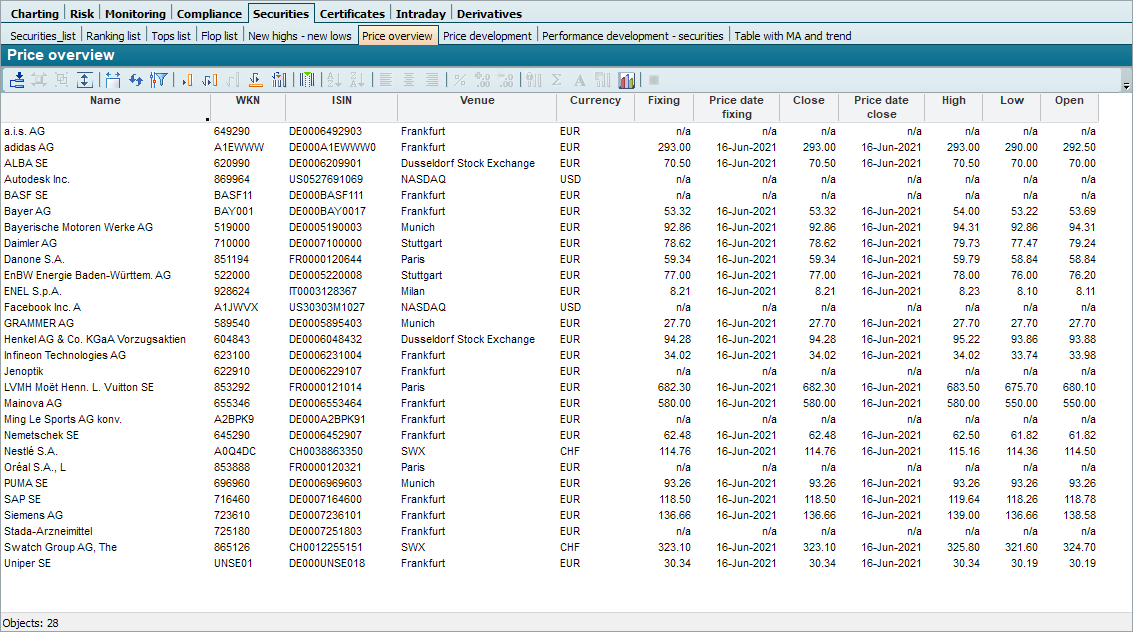The height and width of the screenshot is (632, 1133).
Task: Click the blue refresh arrows toolbar icon
Action: pyautogui.click(x=136, y=80)
